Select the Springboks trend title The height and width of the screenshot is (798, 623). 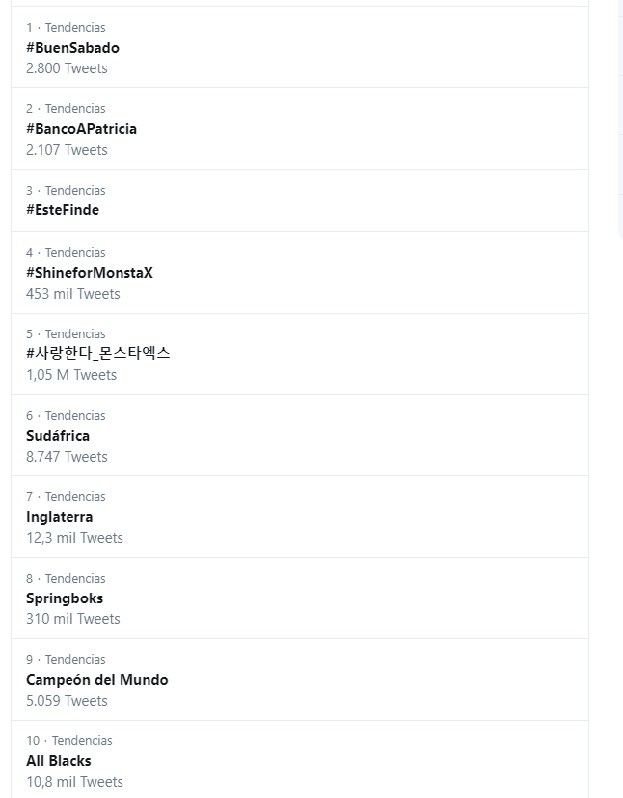(x=64, y=598)
